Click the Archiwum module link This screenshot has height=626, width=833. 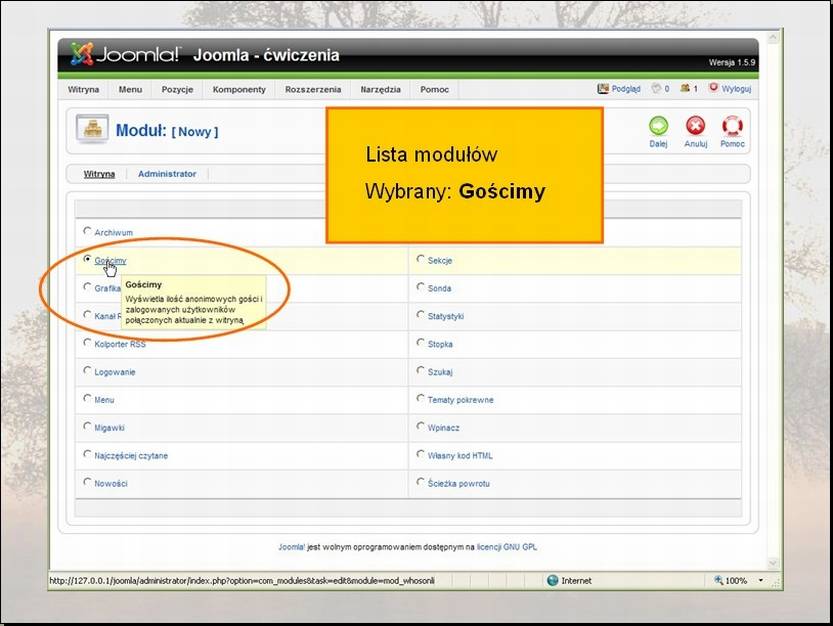coord(114,233)
